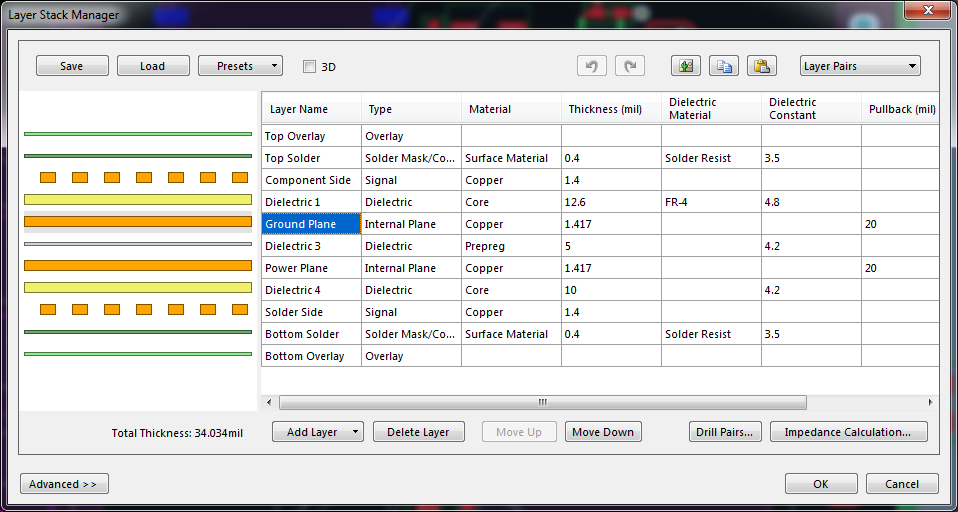Click the export image icon left of Copy
Viewport: 958px width, 512px height.
[x=686, y=66]
